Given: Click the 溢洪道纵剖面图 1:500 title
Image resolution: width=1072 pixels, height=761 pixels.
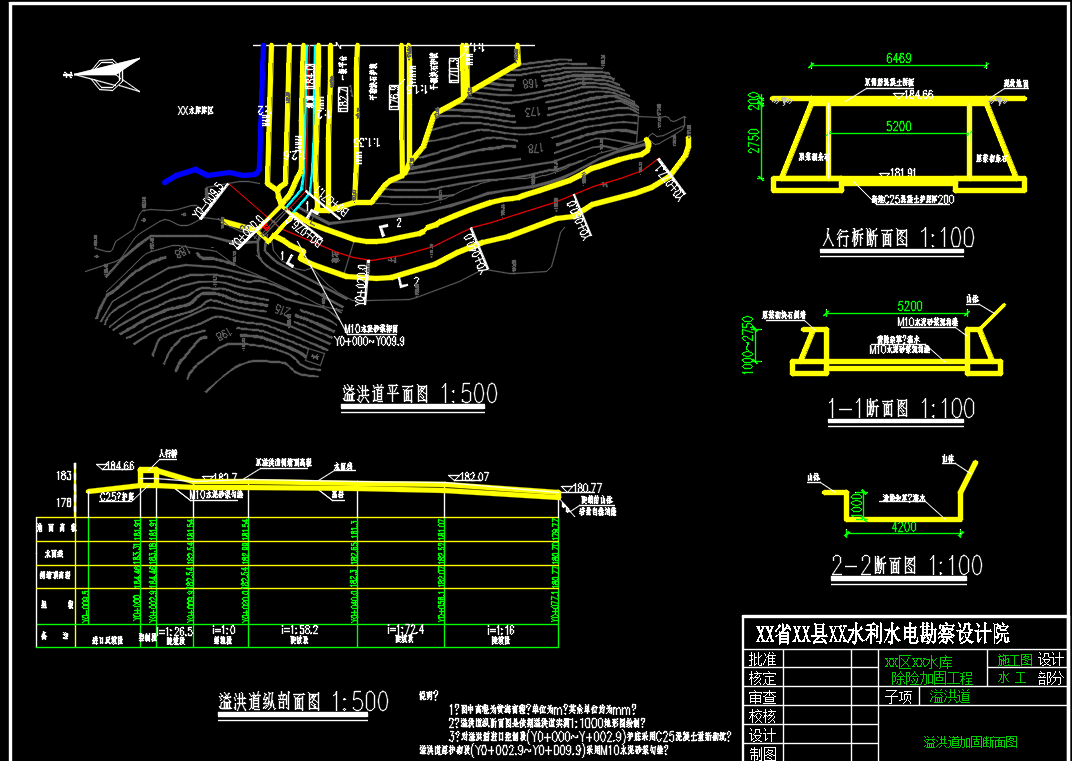Looking at the screenshot, I should tap(303, 702).
